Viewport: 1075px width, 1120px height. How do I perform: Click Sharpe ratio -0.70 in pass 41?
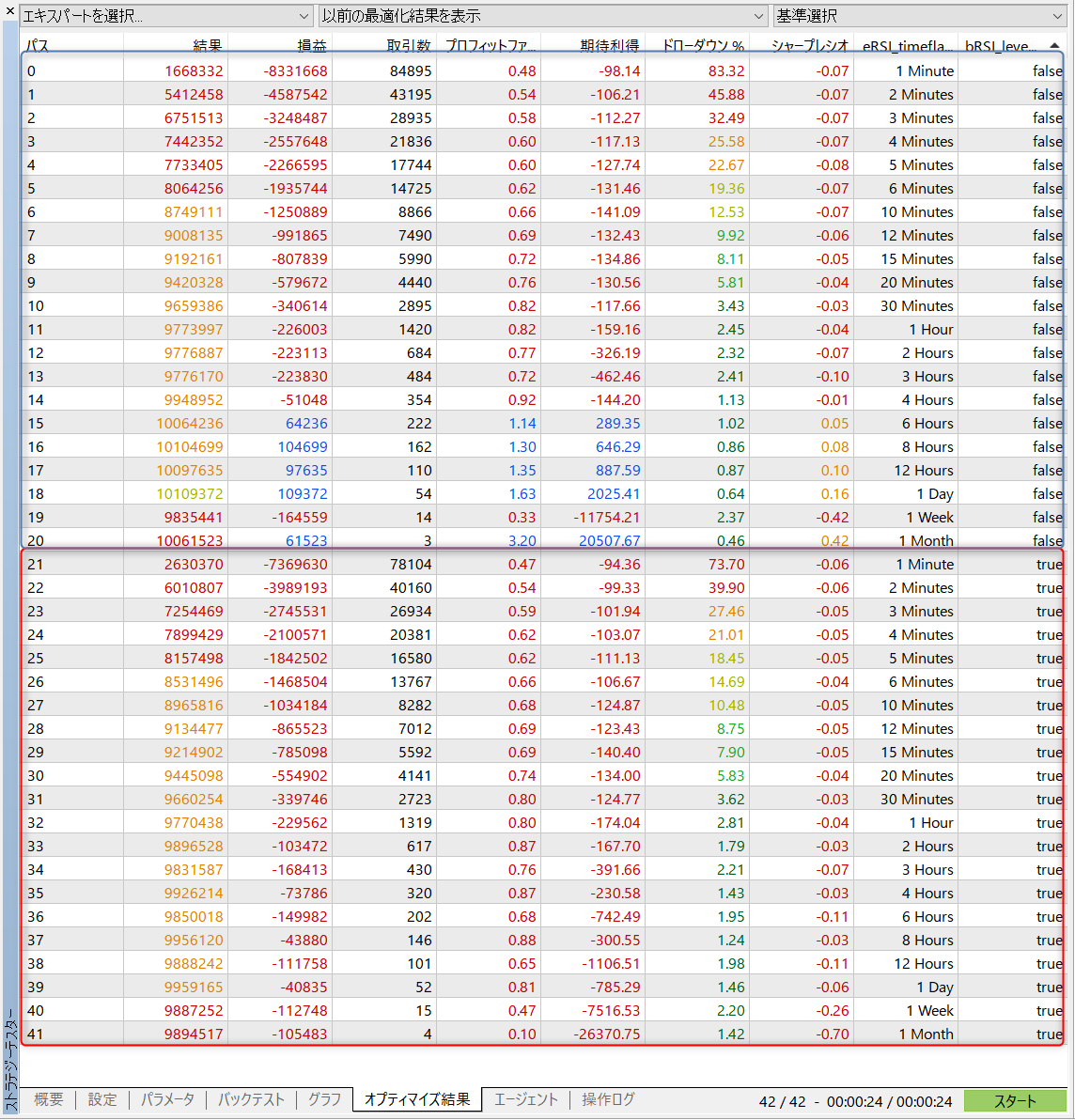coord(833,1034)
